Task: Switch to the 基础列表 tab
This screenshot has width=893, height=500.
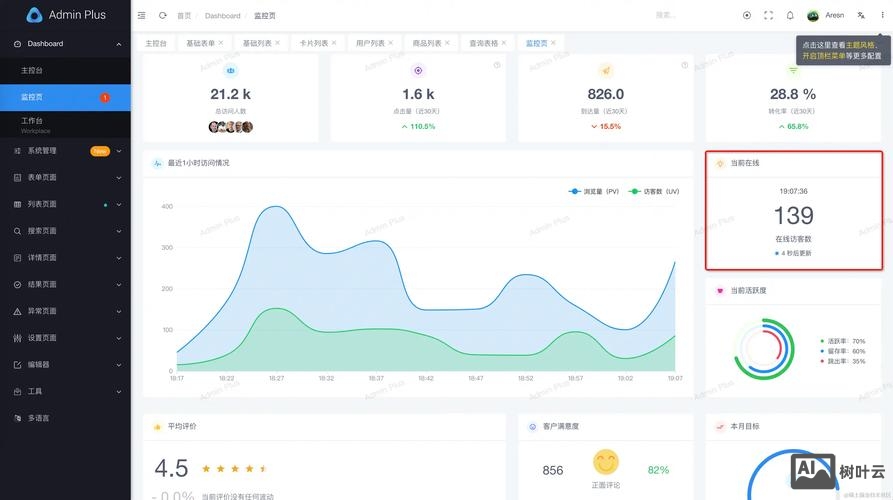Action: click(261, 43)
